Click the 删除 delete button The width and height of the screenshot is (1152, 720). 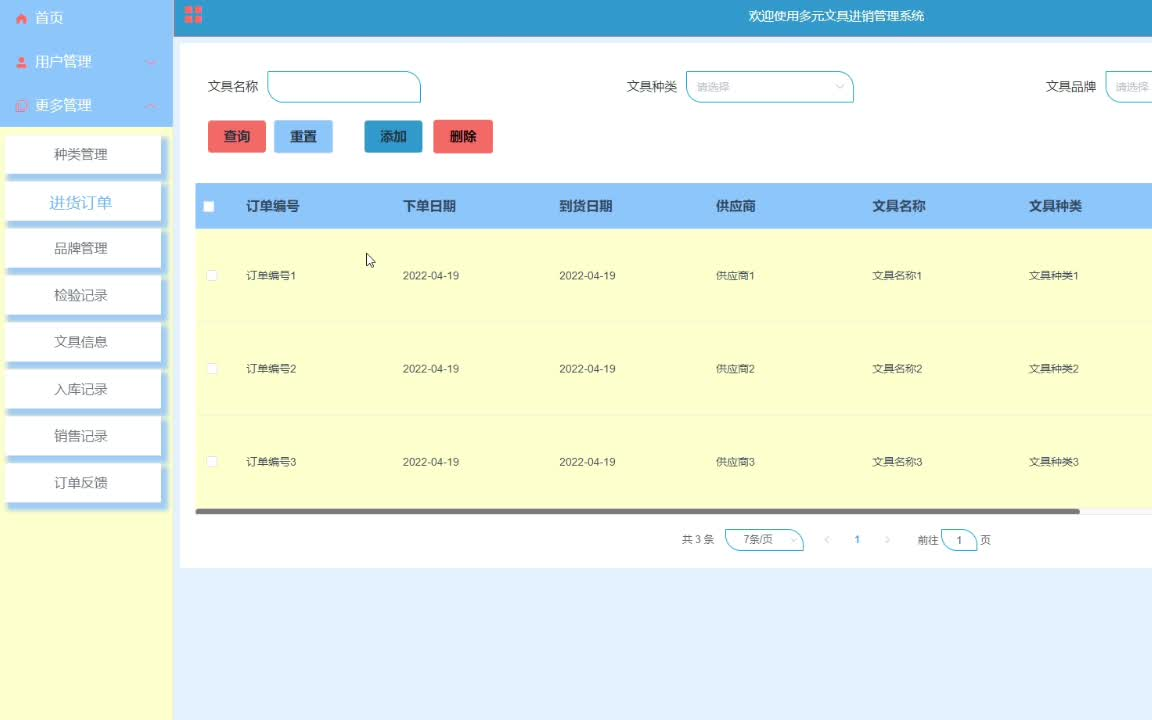pos(463,136)
